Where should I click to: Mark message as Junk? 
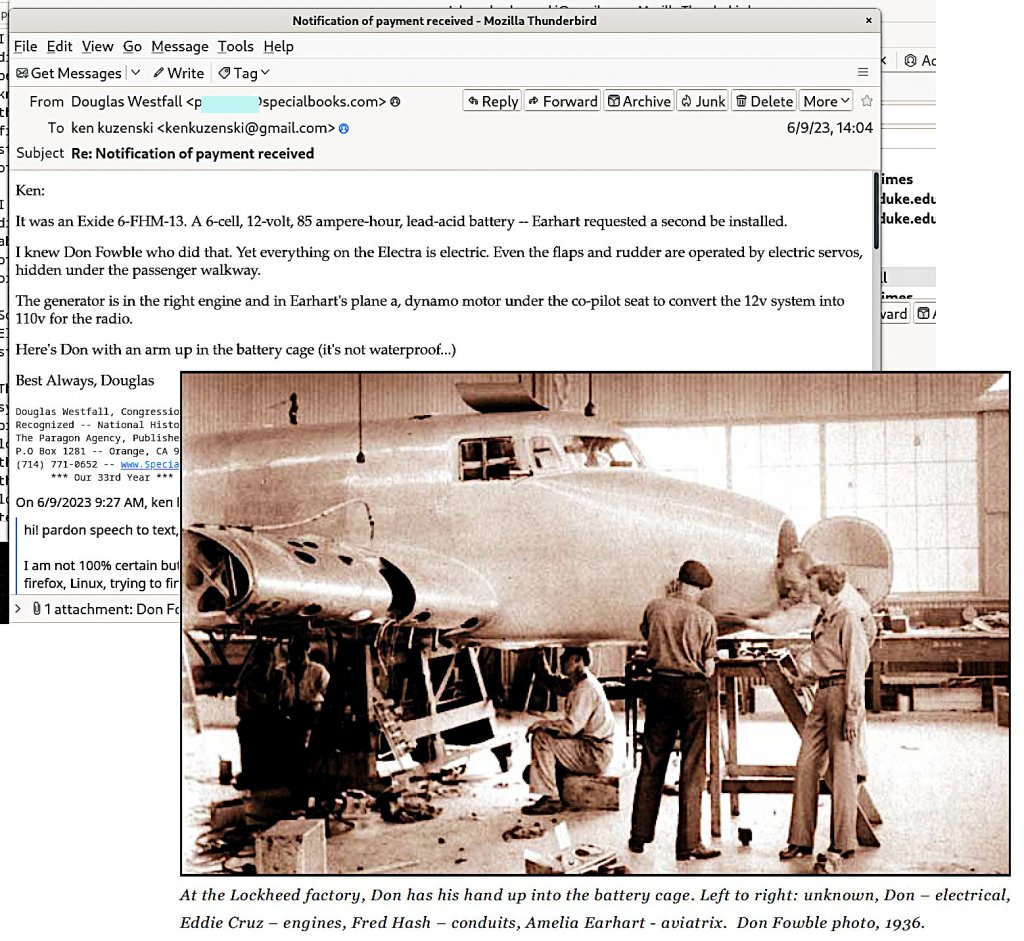coord(702,101)
